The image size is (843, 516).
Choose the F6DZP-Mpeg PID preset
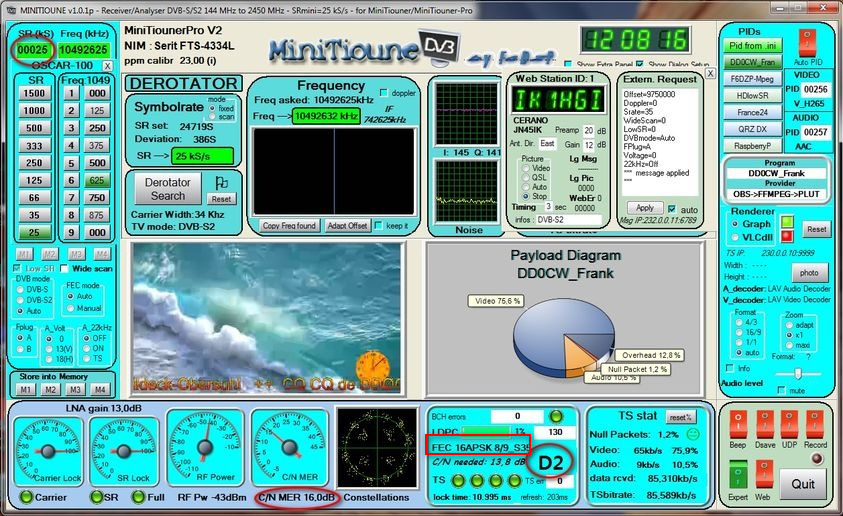[752, 79]
